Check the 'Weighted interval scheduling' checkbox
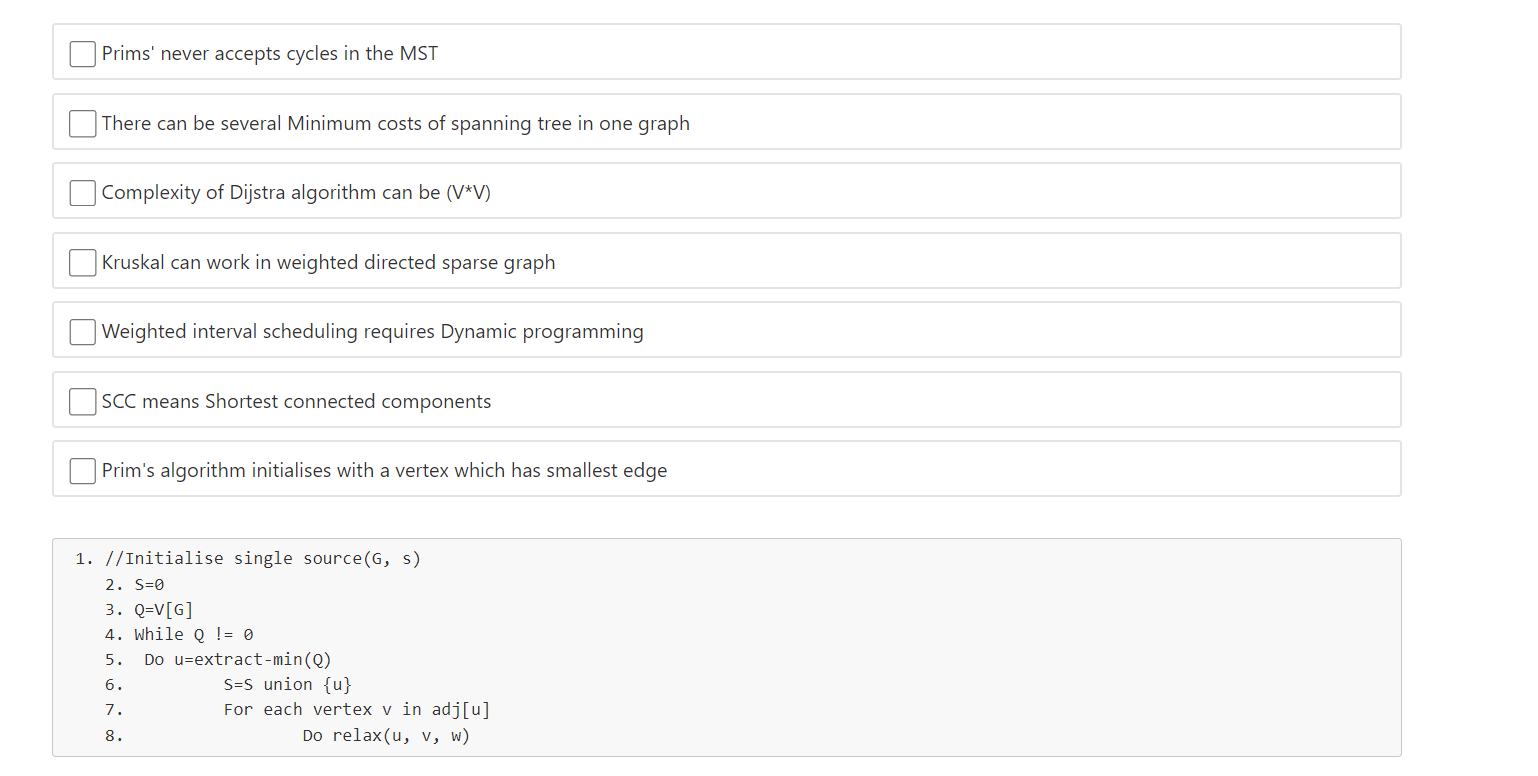Screen dimensions: 1538x776 (x=82, y=332)
